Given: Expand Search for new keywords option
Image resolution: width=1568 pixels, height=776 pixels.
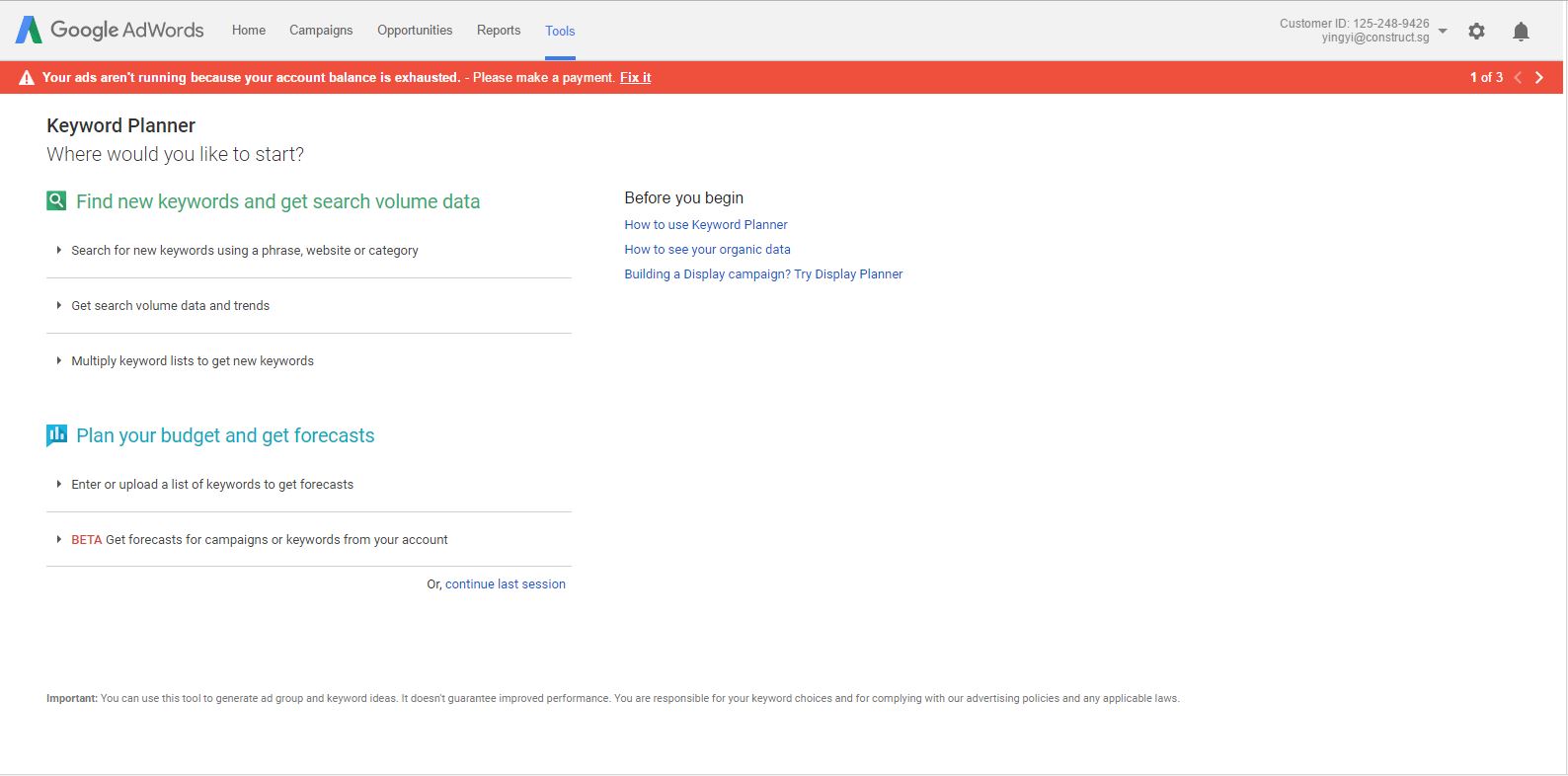Looking at the screenshot, I should [244, 251].
